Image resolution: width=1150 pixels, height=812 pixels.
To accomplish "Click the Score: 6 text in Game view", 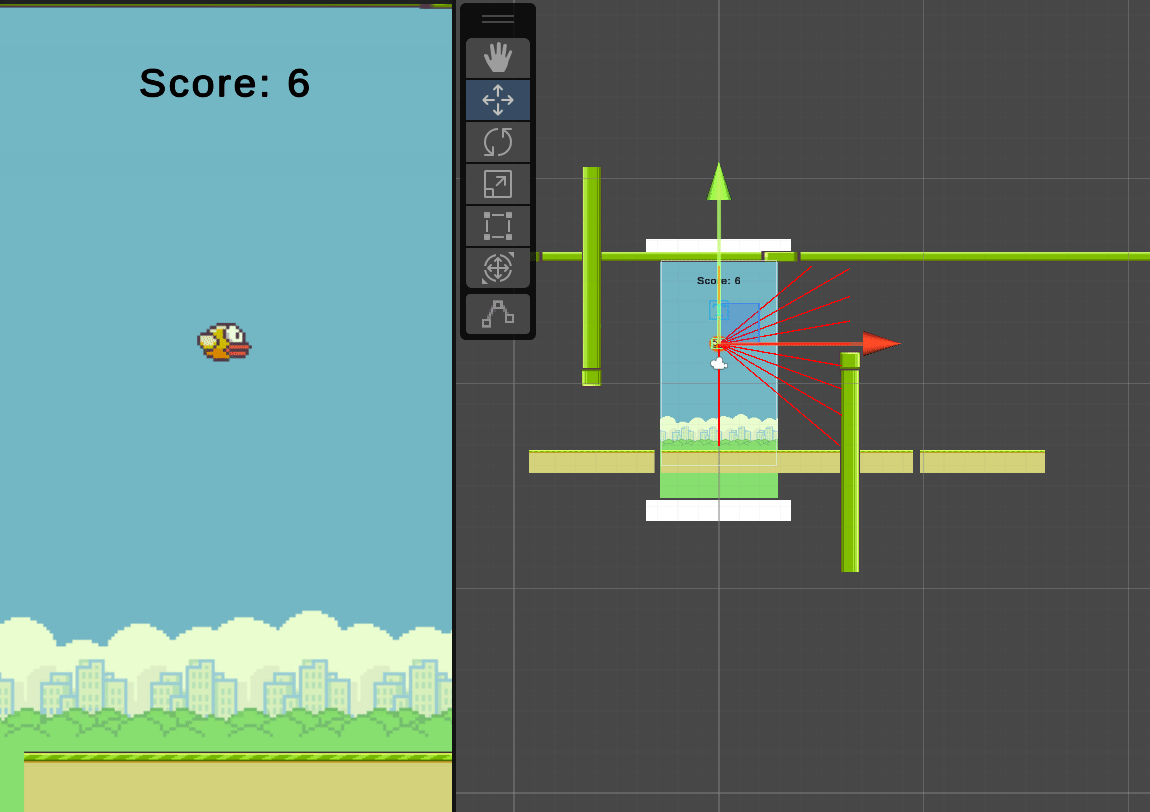I will (225, 83).
